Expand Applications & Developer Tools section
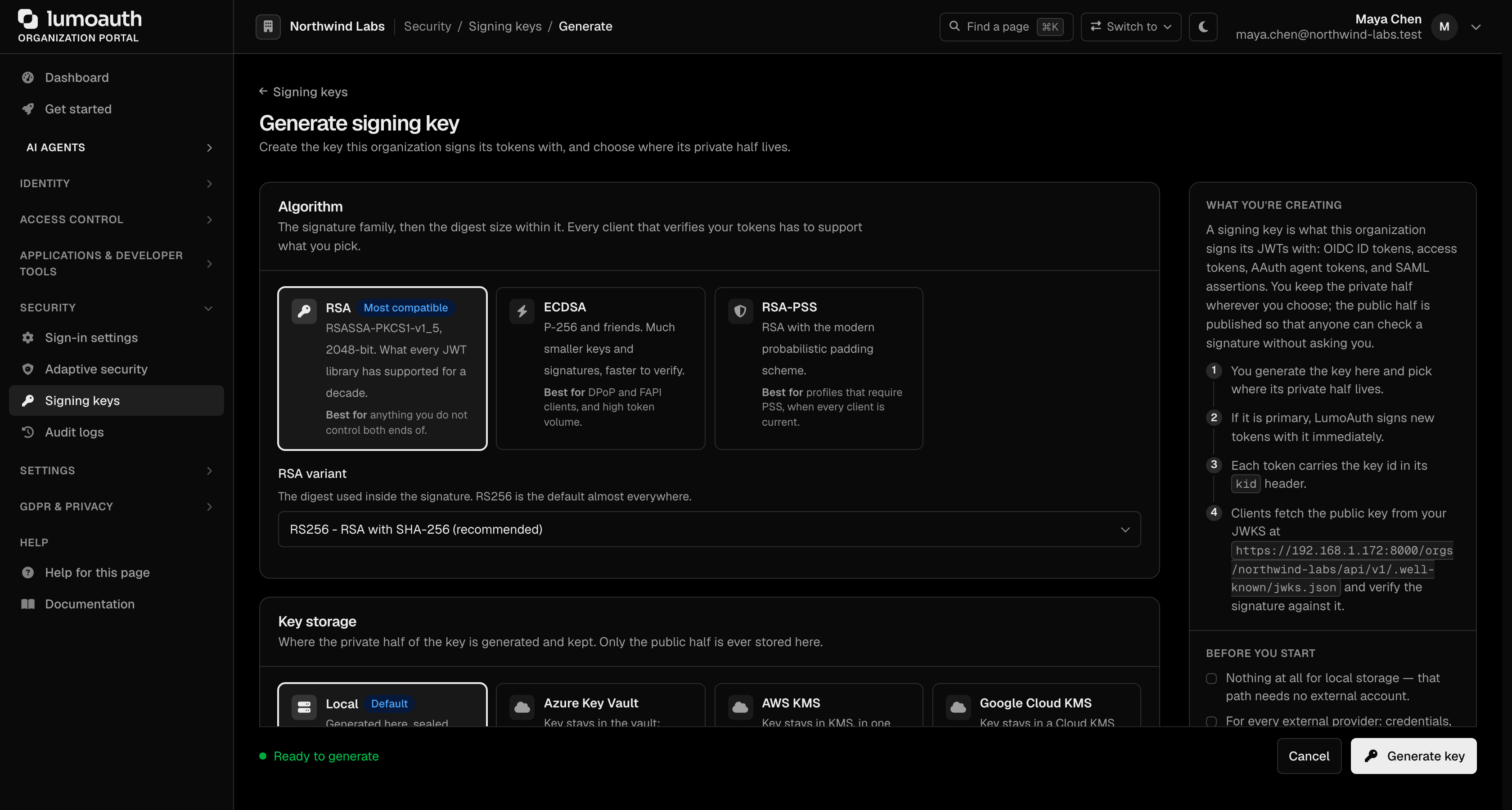This screenshot has width=1512, height=810. [116, 264]
